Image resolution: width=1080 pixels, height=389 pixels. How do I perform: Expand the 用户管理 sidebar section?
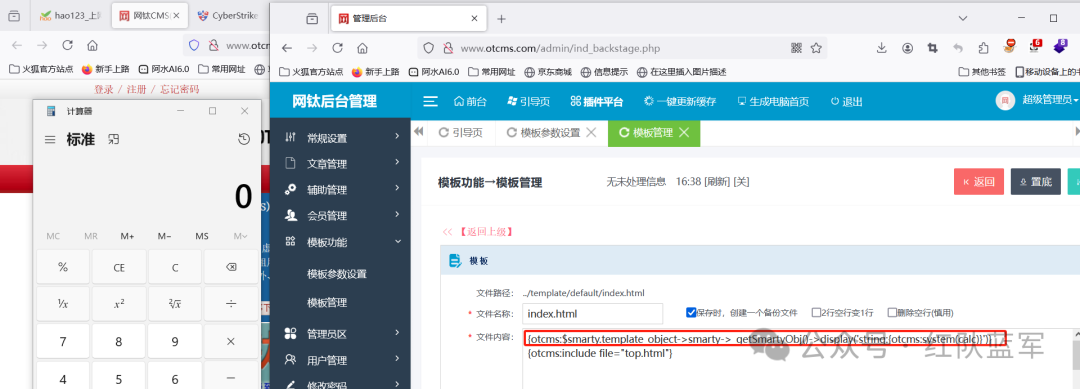point(340,360)
